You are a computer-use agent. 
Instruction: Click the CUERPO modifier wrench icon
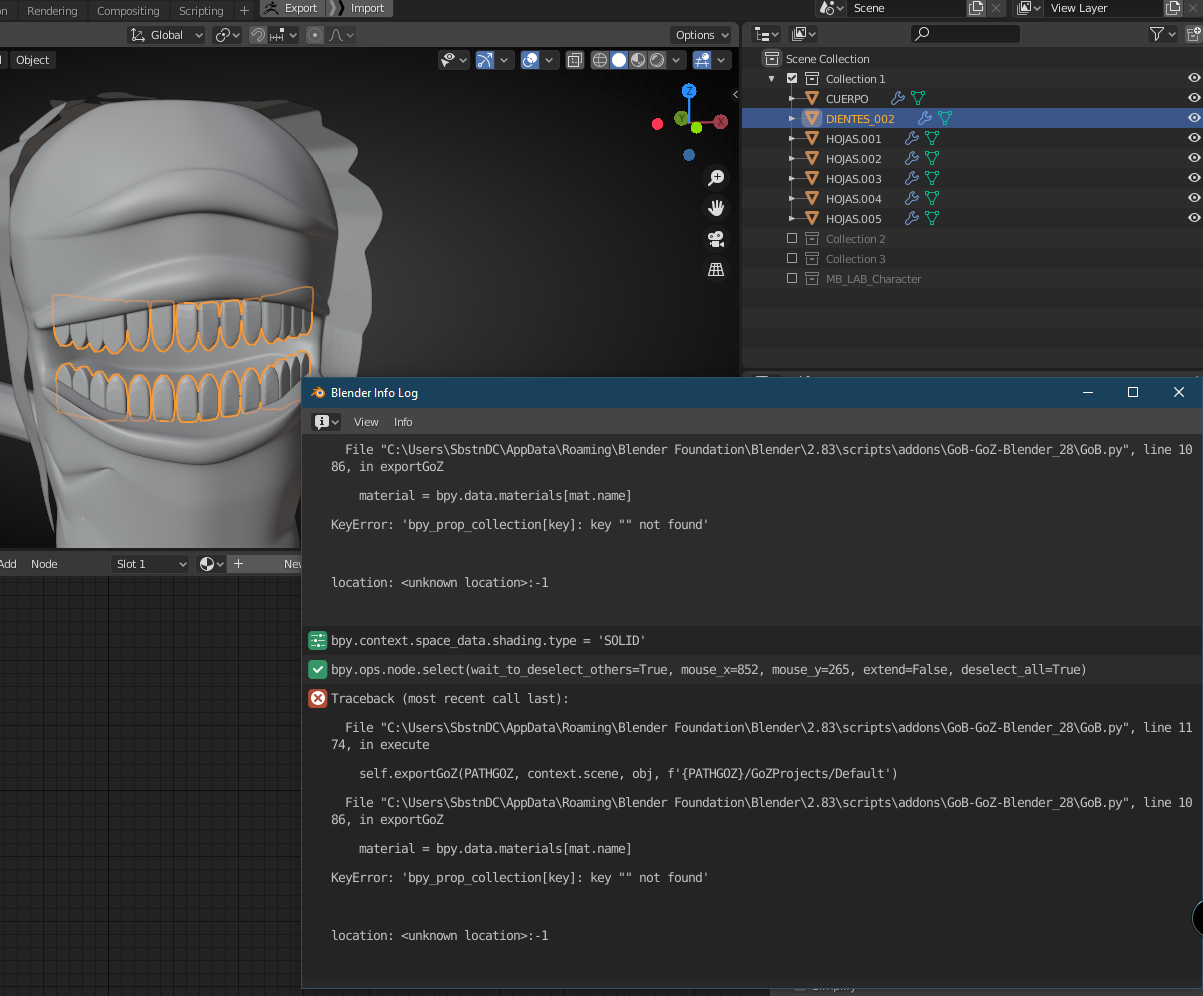point(897,99)
